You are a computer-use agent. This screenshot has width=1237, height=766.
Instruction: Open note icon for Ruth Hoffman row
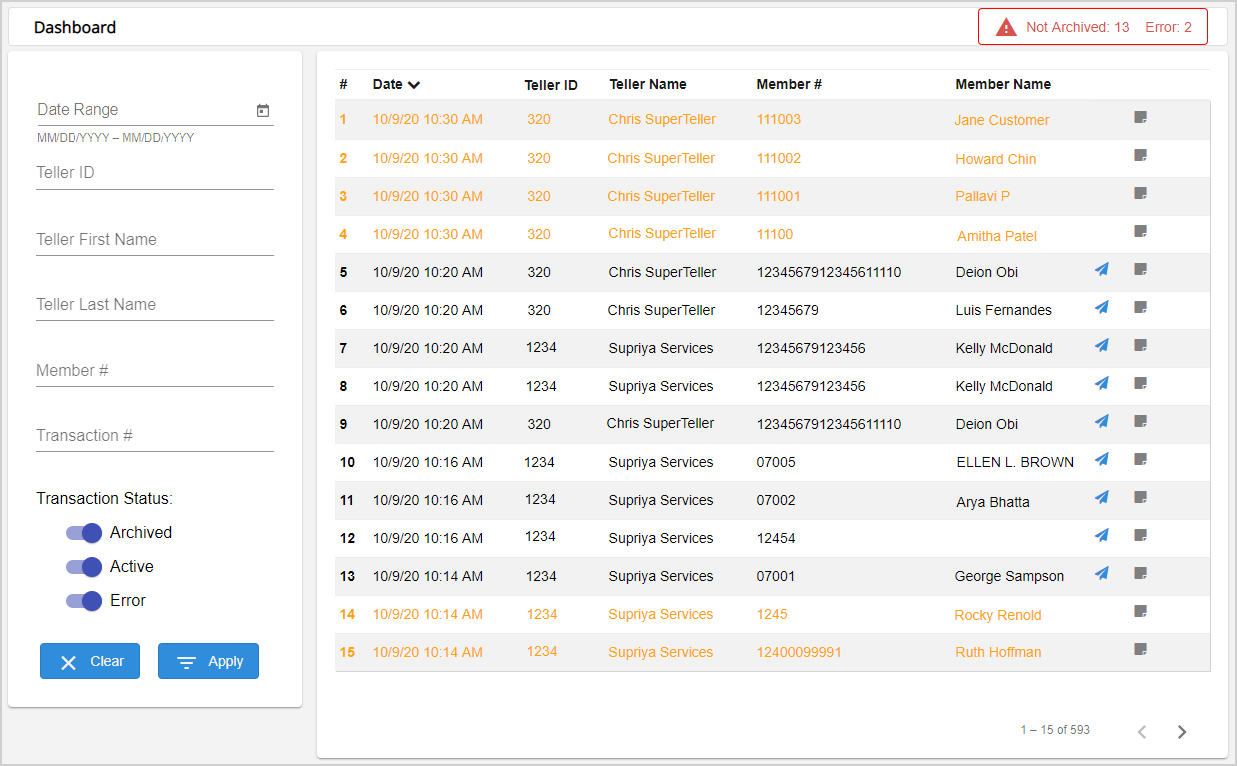[x=1140, y=650]
